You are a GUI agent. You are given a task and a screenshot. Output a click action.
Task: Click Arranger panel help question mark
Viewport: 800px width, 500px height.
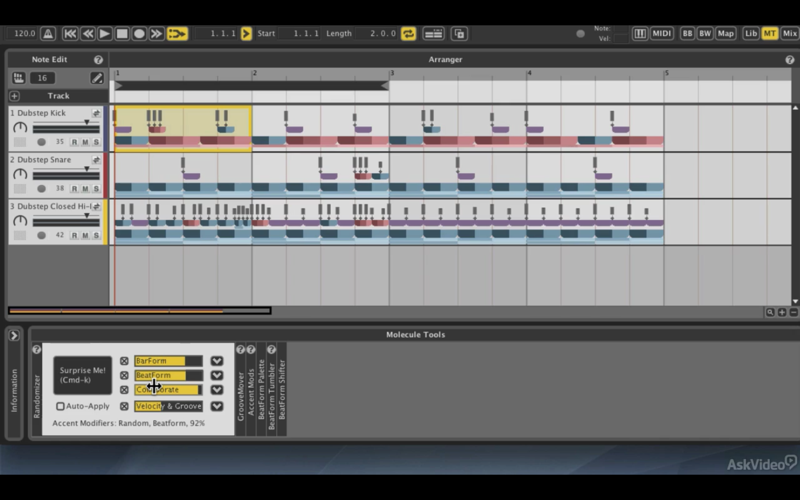click(790, 60)
